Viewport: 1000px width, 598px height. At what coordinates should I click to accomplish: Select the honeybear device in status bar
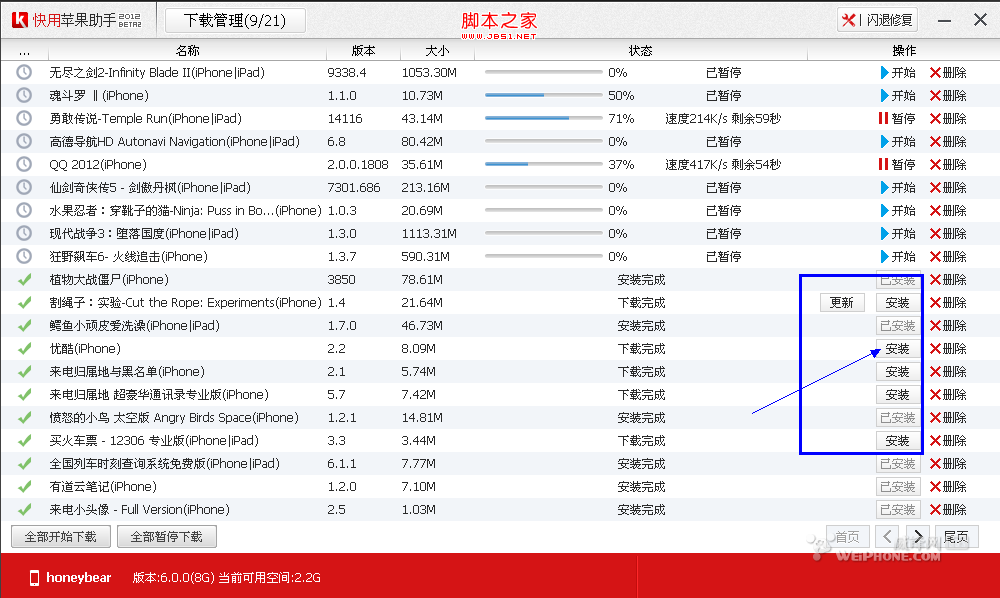(x=70, y=578)
